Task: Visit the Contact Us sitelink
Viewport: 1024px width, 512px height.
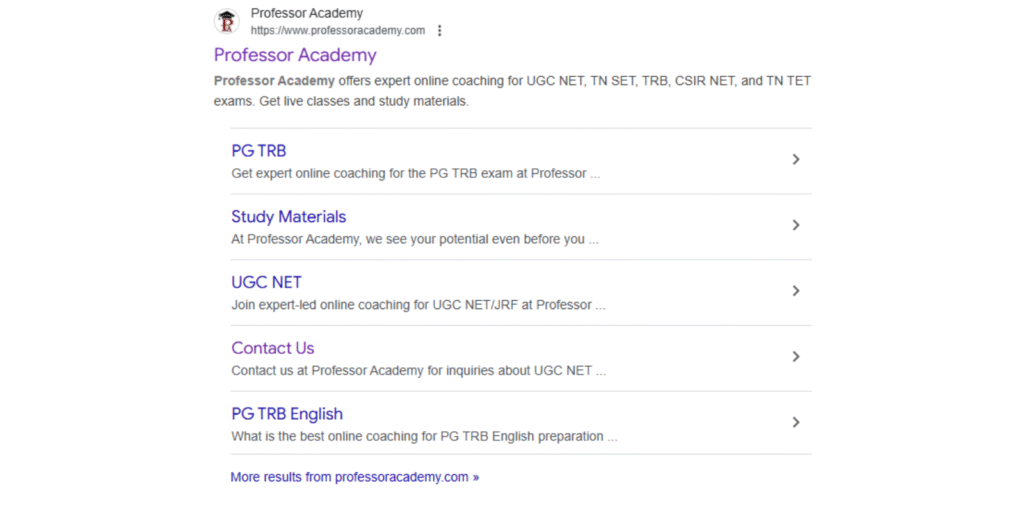Action: (272, 348)
